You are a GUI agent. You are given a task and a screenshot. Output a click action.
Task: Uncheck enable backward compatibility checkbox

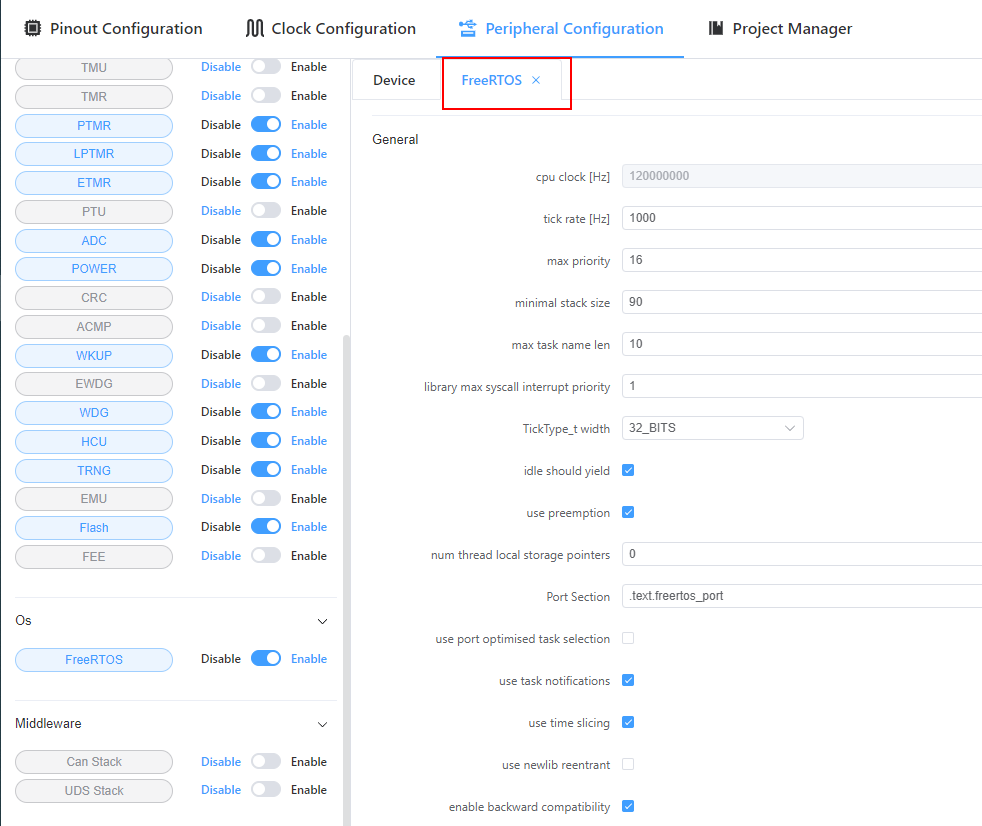(x=628, y=806)
